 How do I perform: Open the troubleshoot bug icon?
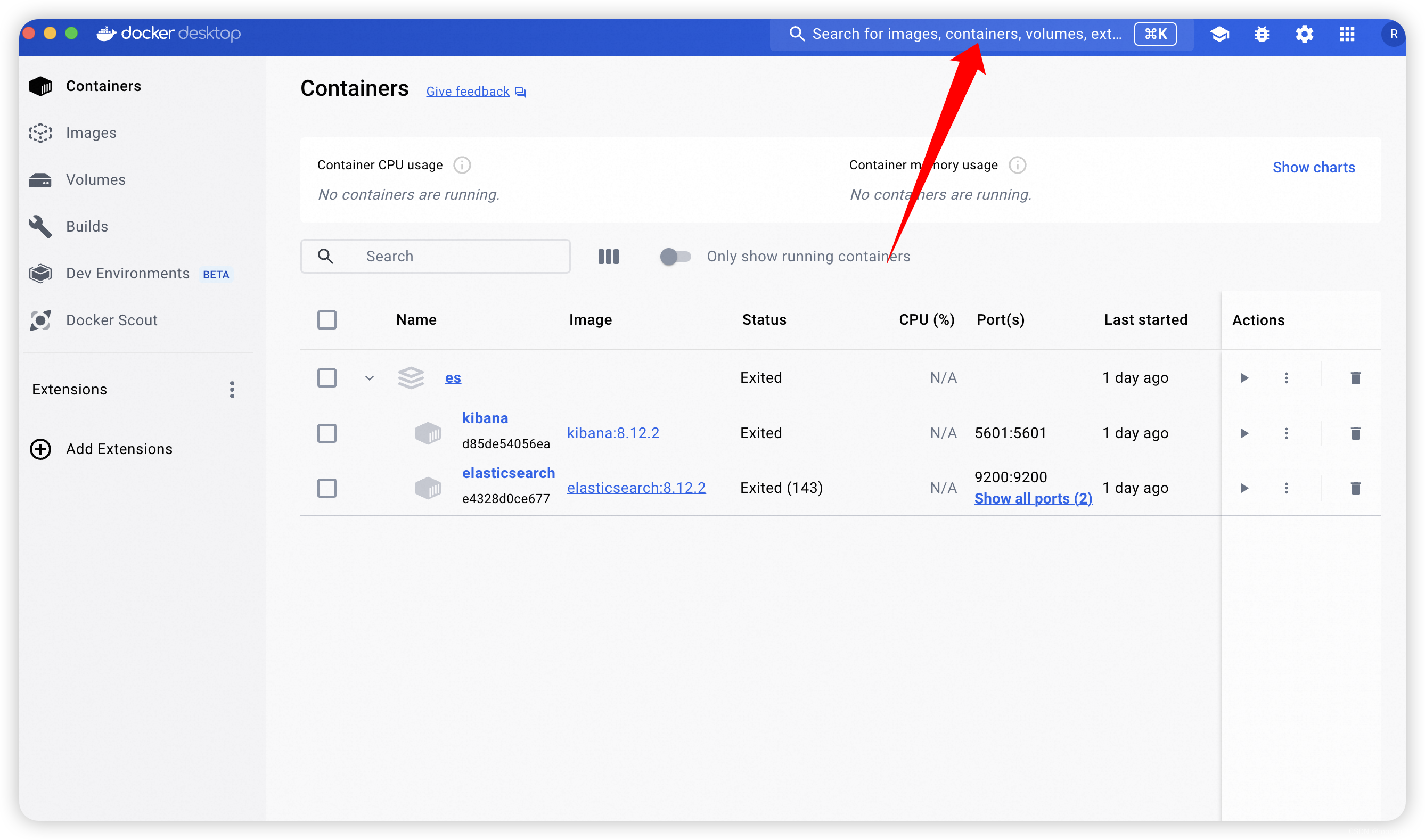[x=1262, y=35]
